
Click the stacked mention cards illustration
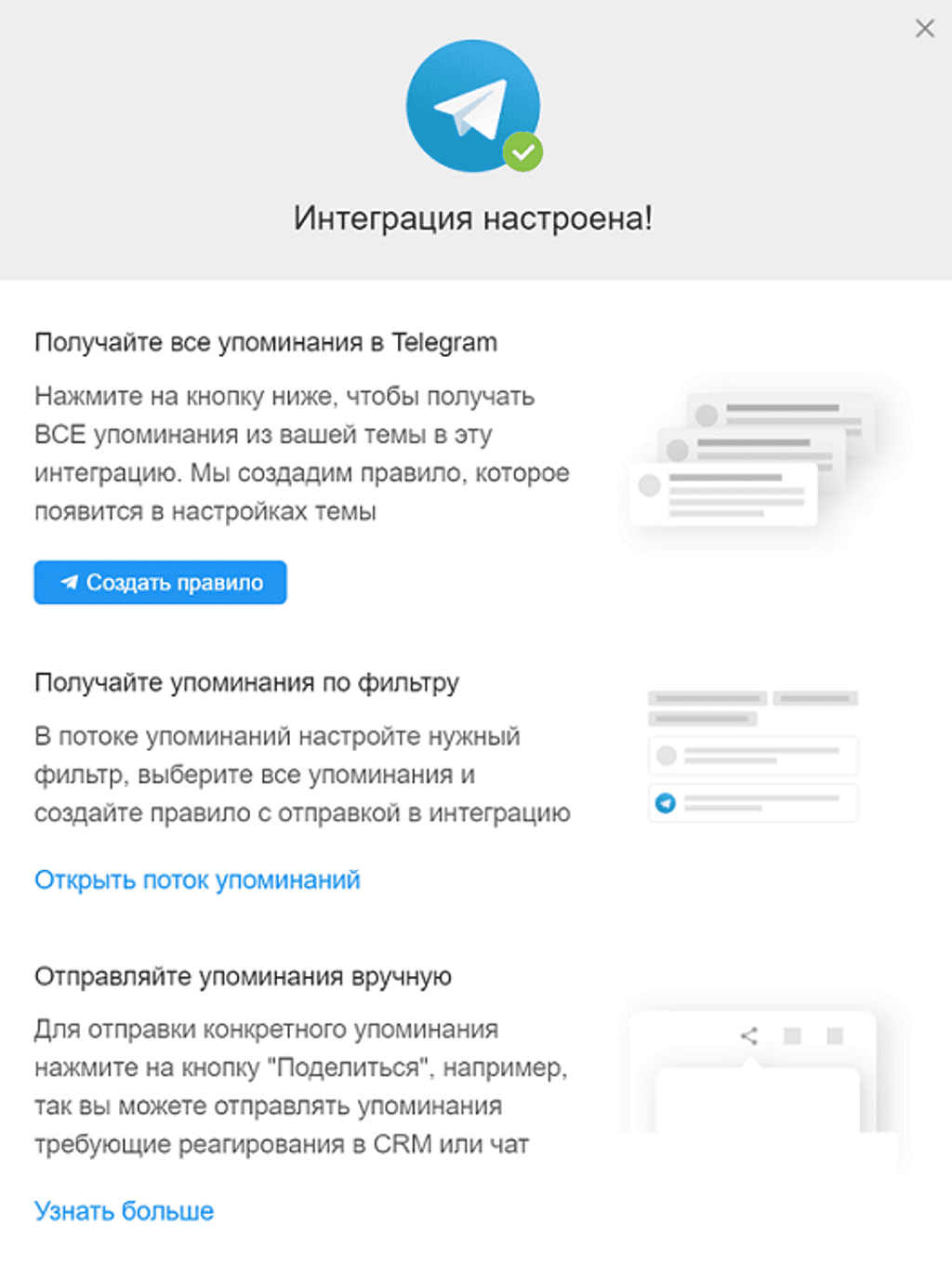752,459
